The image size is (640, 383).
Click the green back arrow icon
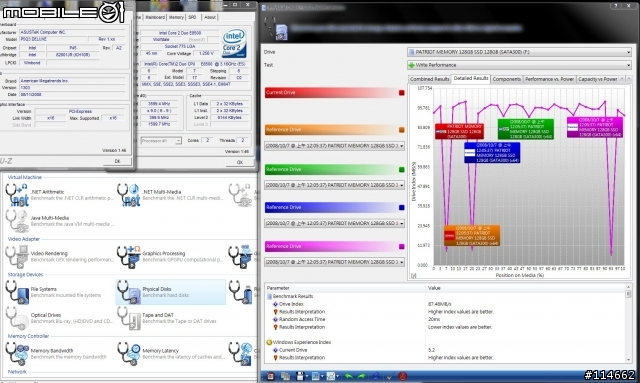348,376
